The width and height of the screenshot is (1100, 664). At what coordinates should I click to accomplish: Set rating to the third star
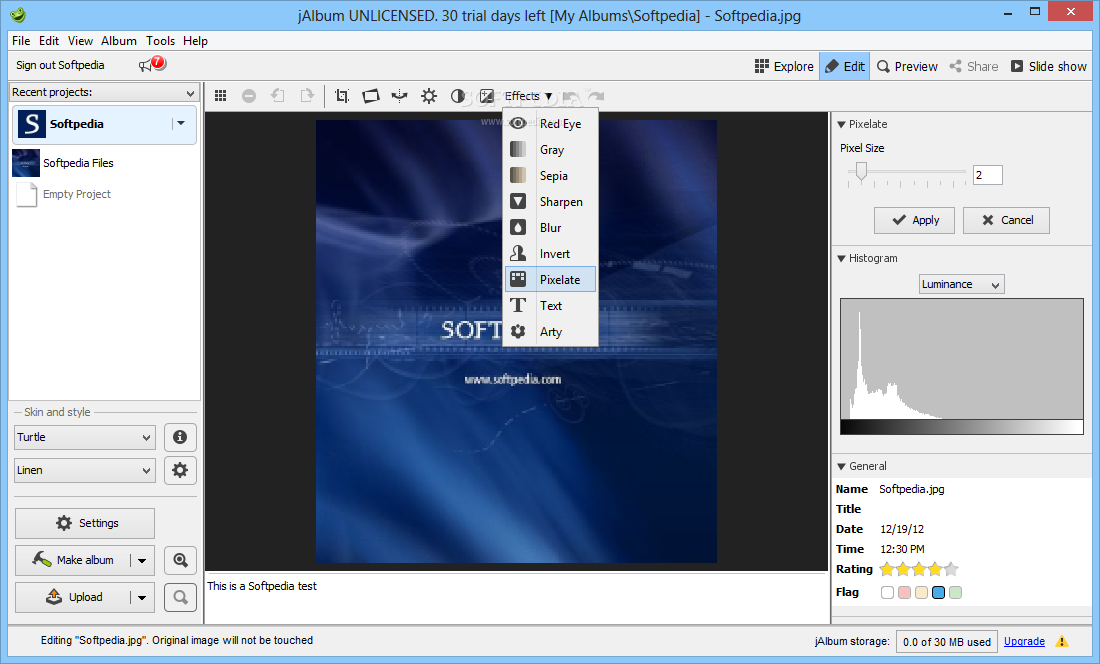(919, 569)
